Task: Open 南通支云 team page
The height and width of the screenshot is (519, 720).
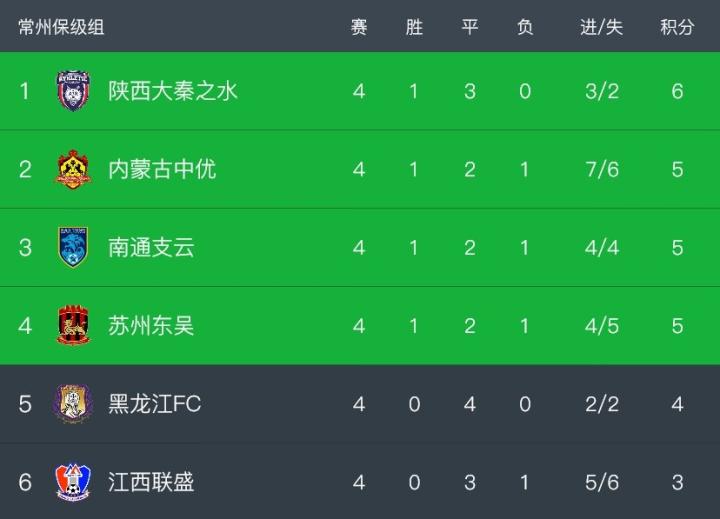Action: click(x=151, y=247)
